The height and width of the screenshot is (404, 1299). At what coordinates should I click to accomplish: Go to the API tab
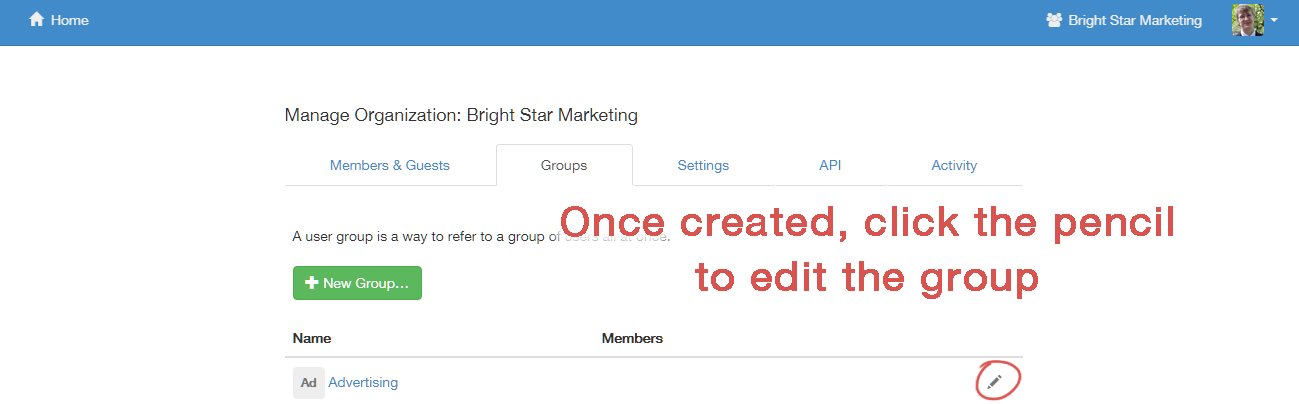[x=830, y=165]
